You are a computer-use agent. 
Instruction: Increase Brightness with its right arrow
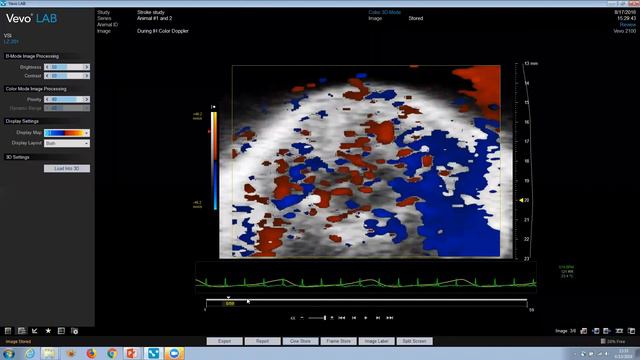click(x=87, y=67)
